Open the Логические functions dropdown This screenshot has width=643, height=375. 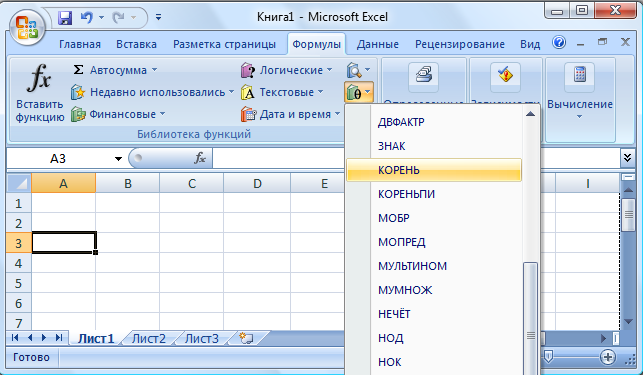[286, 70]
